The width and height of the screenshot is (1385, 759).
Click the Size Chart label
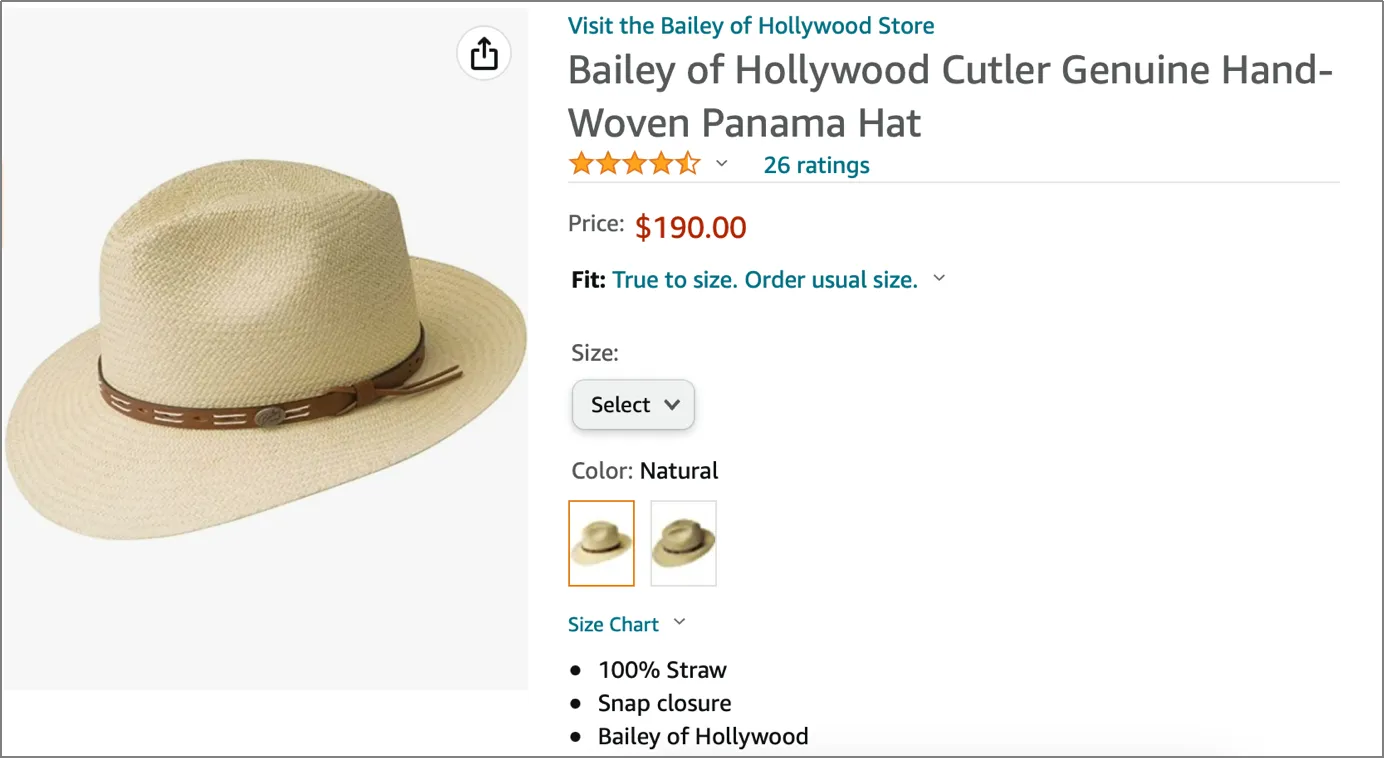pos(613,622)
